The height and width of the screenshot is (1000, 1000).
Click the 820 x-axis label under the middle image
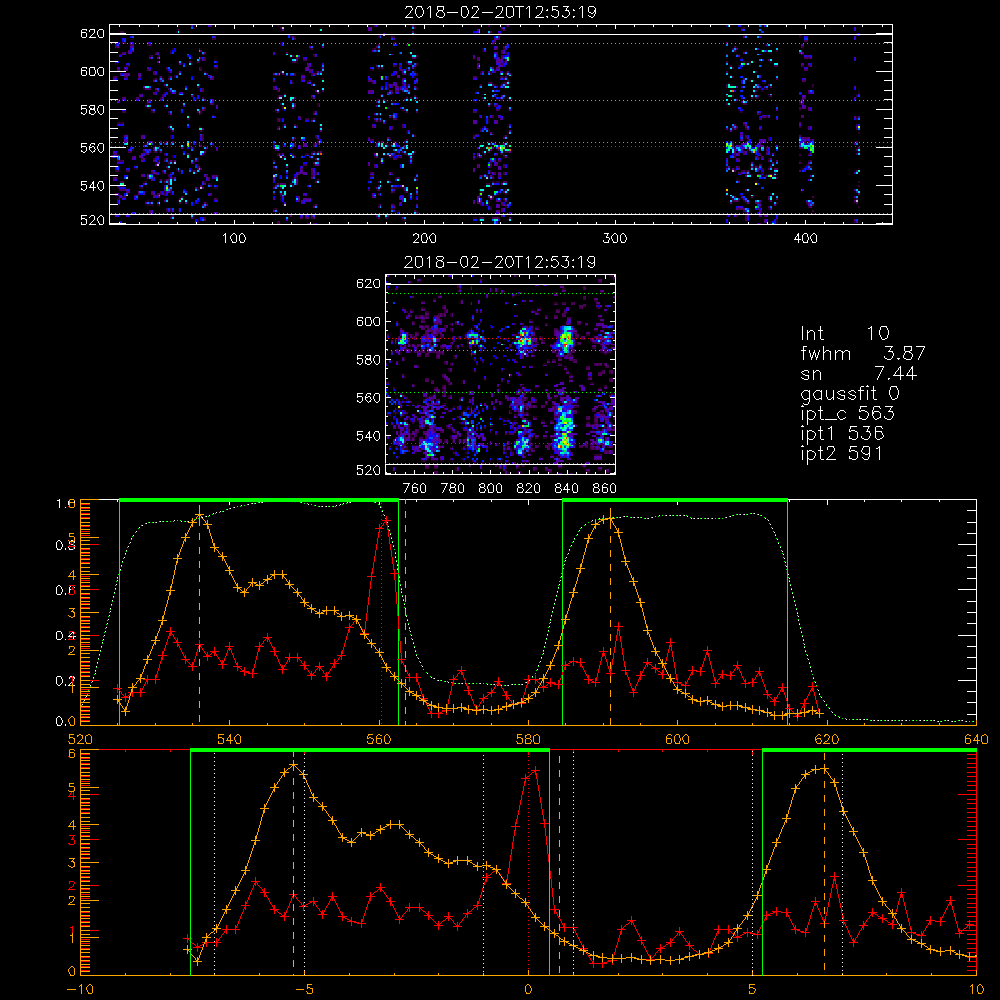tap(529, 489)
